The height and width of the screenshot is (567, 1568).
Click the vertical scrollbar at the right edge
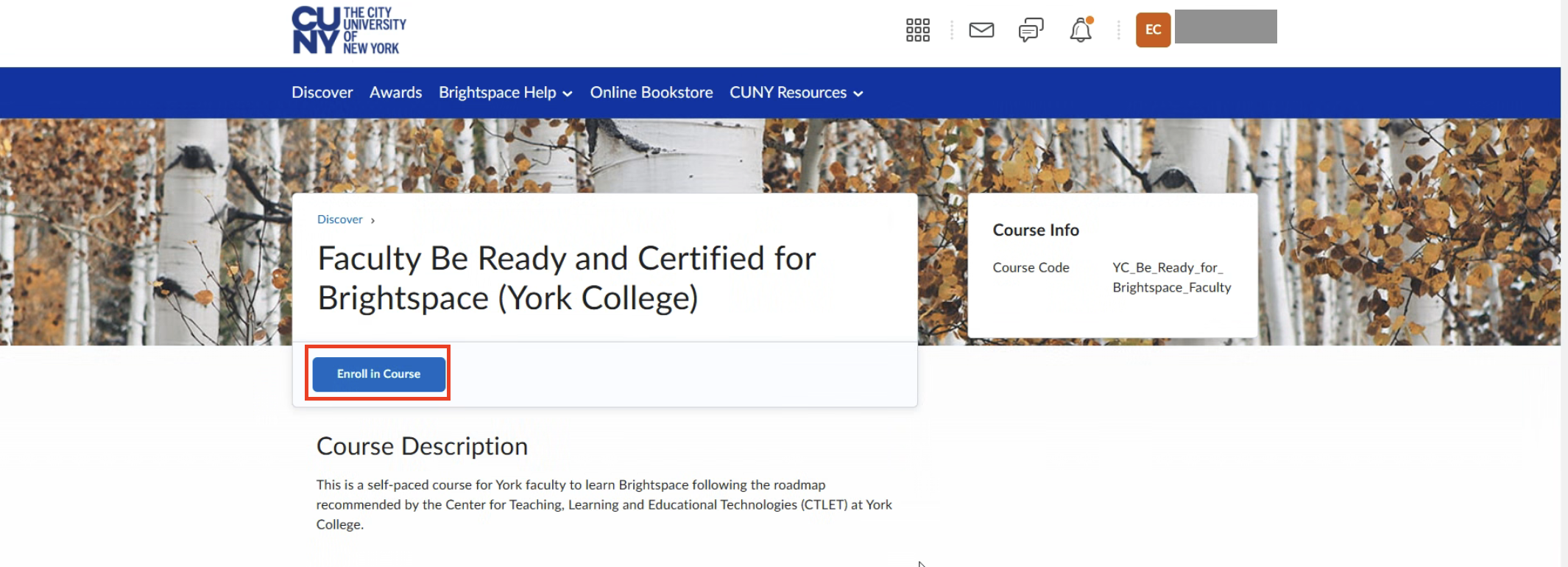click(1564, 283)
